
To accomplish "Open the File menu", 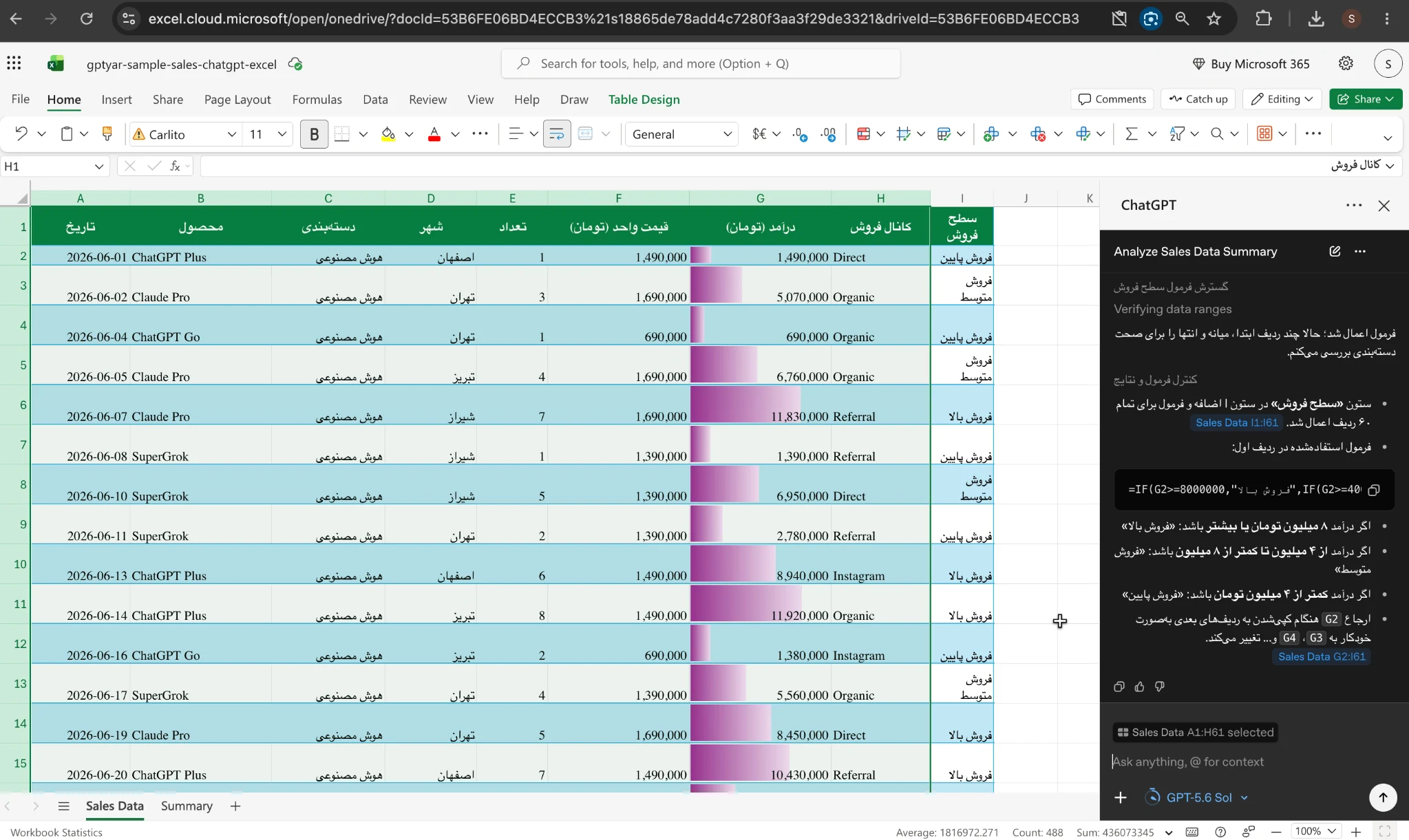I will pyautogui.click(x=21, y=99).
